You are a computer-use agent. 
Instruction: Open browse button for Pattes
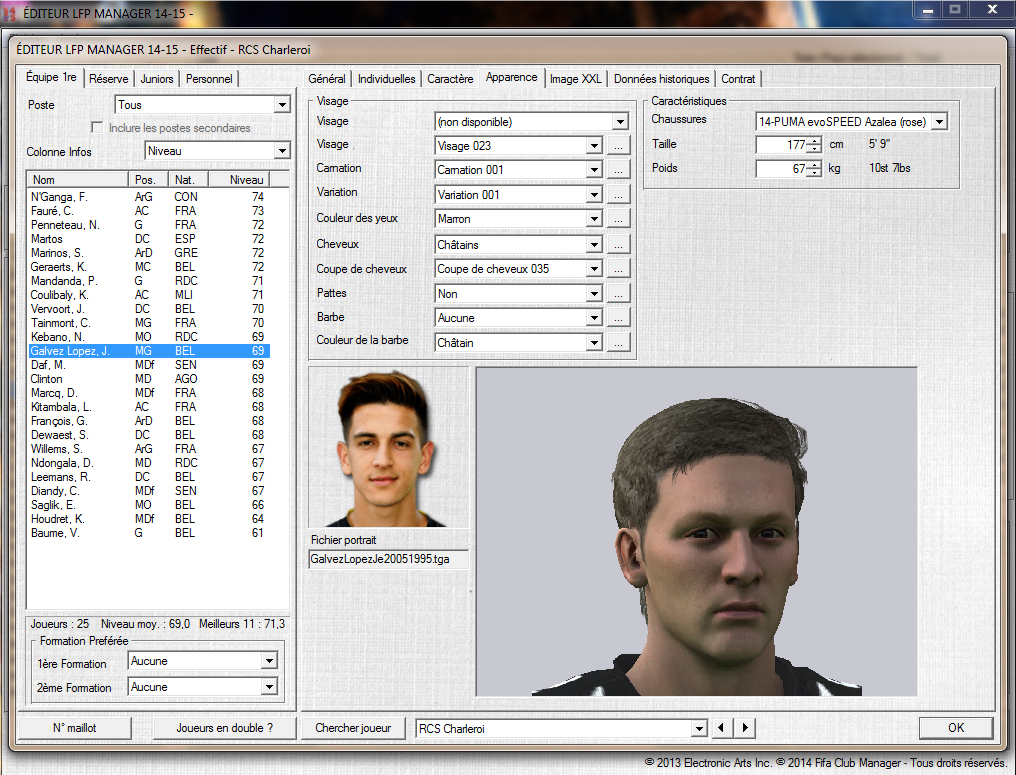point(619,294)
